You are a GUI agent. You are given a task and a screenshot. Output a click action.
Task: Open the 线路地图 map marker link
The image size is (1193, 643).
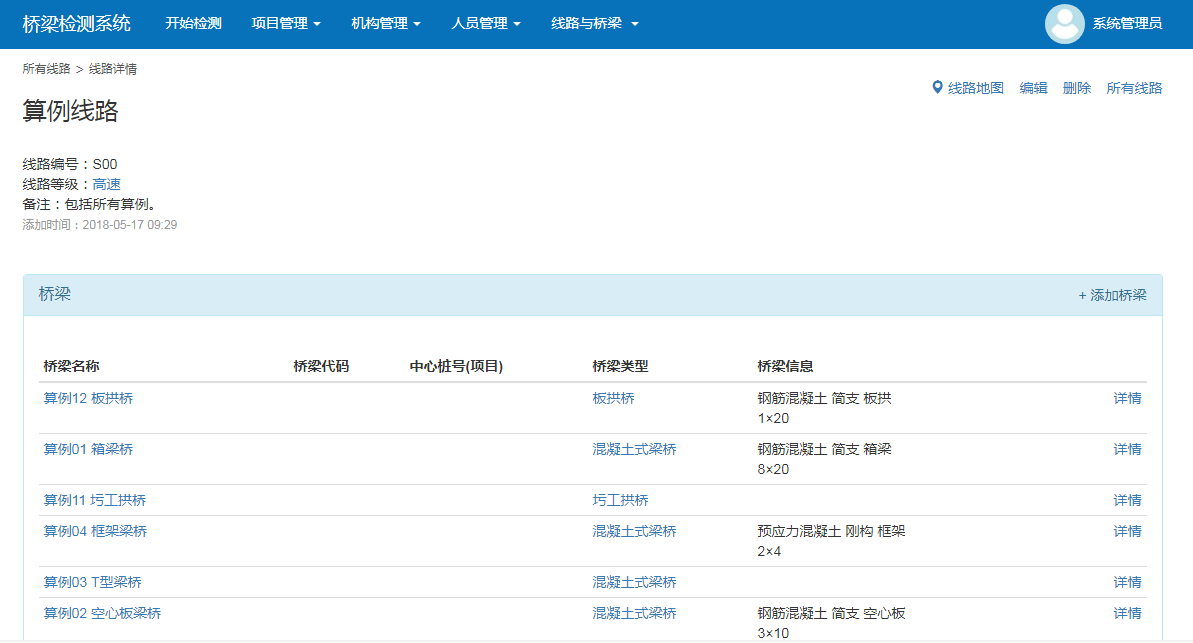[x=967, y=88]
